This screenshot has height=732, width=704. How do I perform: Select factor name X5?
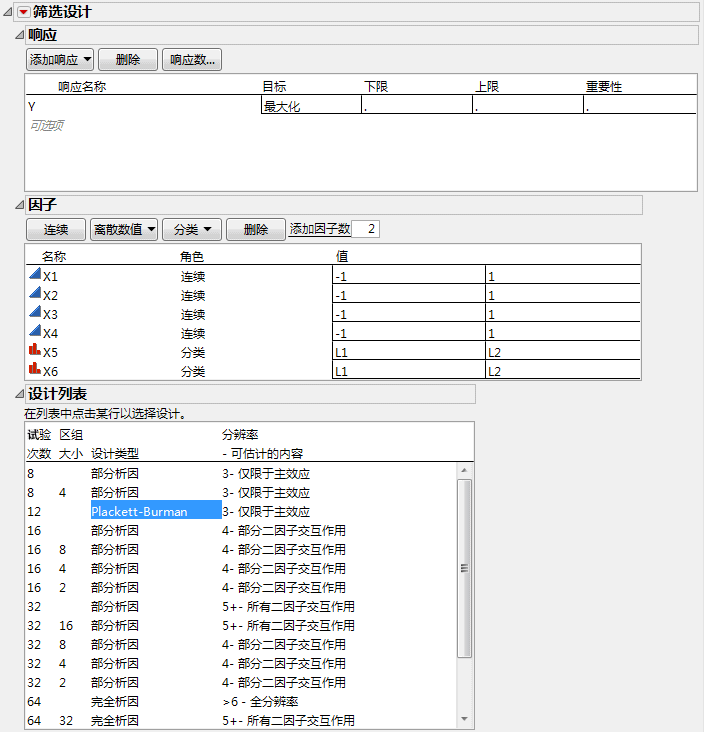point(50,352)
